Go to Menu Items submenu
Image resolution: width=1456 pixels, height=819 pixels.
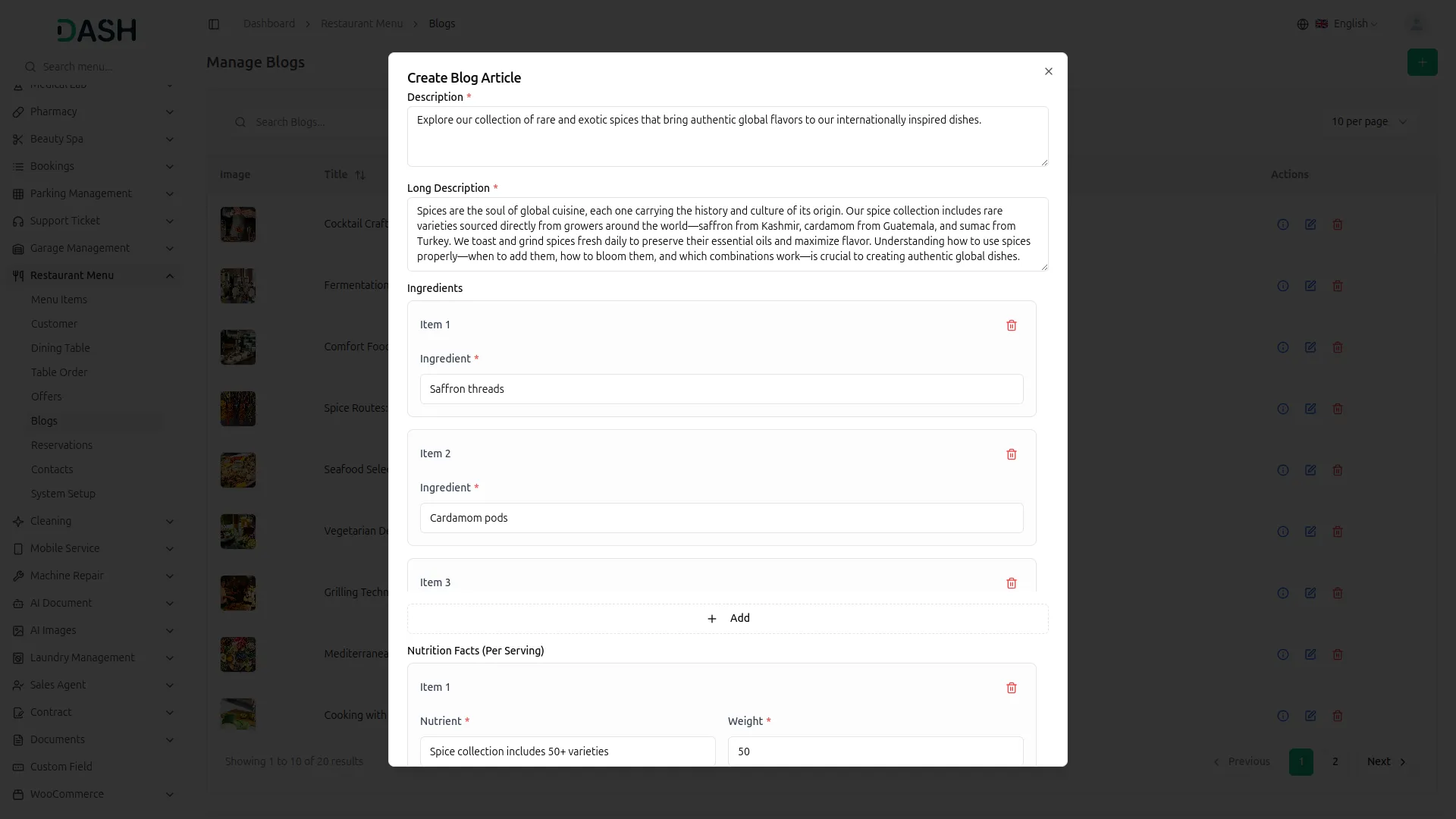[59, 300]
